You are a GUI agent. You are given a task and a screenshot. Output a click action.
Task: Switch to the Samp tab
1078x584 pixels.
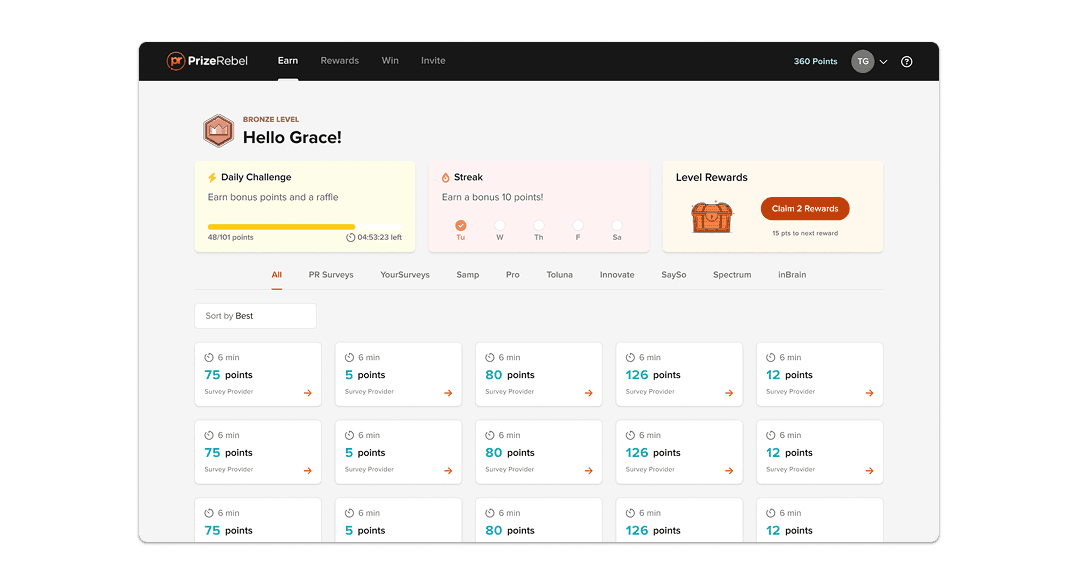468,274
